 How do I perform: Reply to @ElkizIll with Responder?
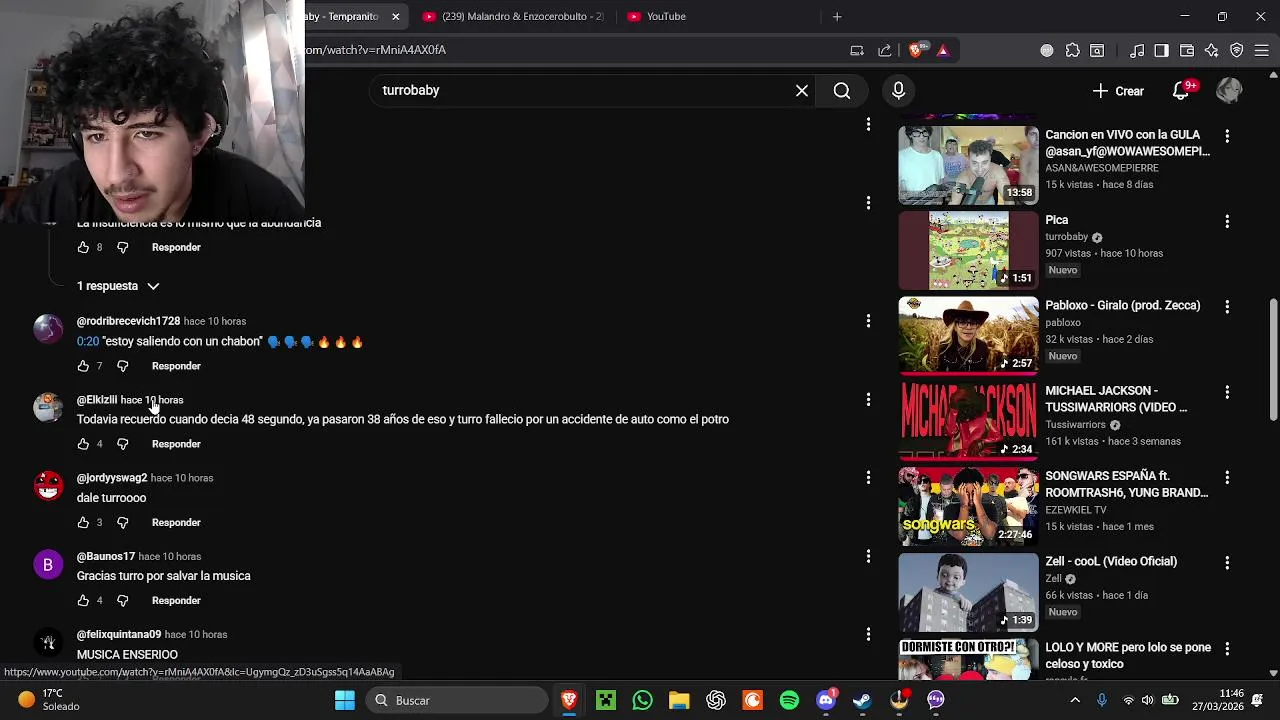point(176,444)
